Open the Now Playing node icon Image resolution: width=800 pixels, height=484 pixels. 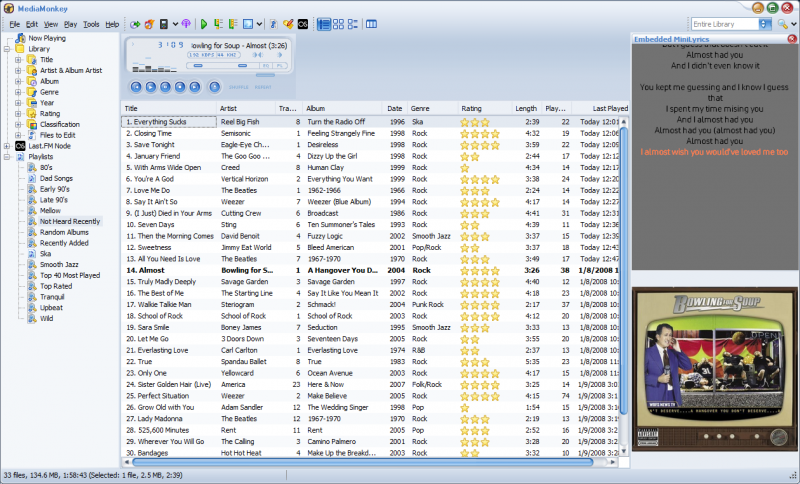21,38
